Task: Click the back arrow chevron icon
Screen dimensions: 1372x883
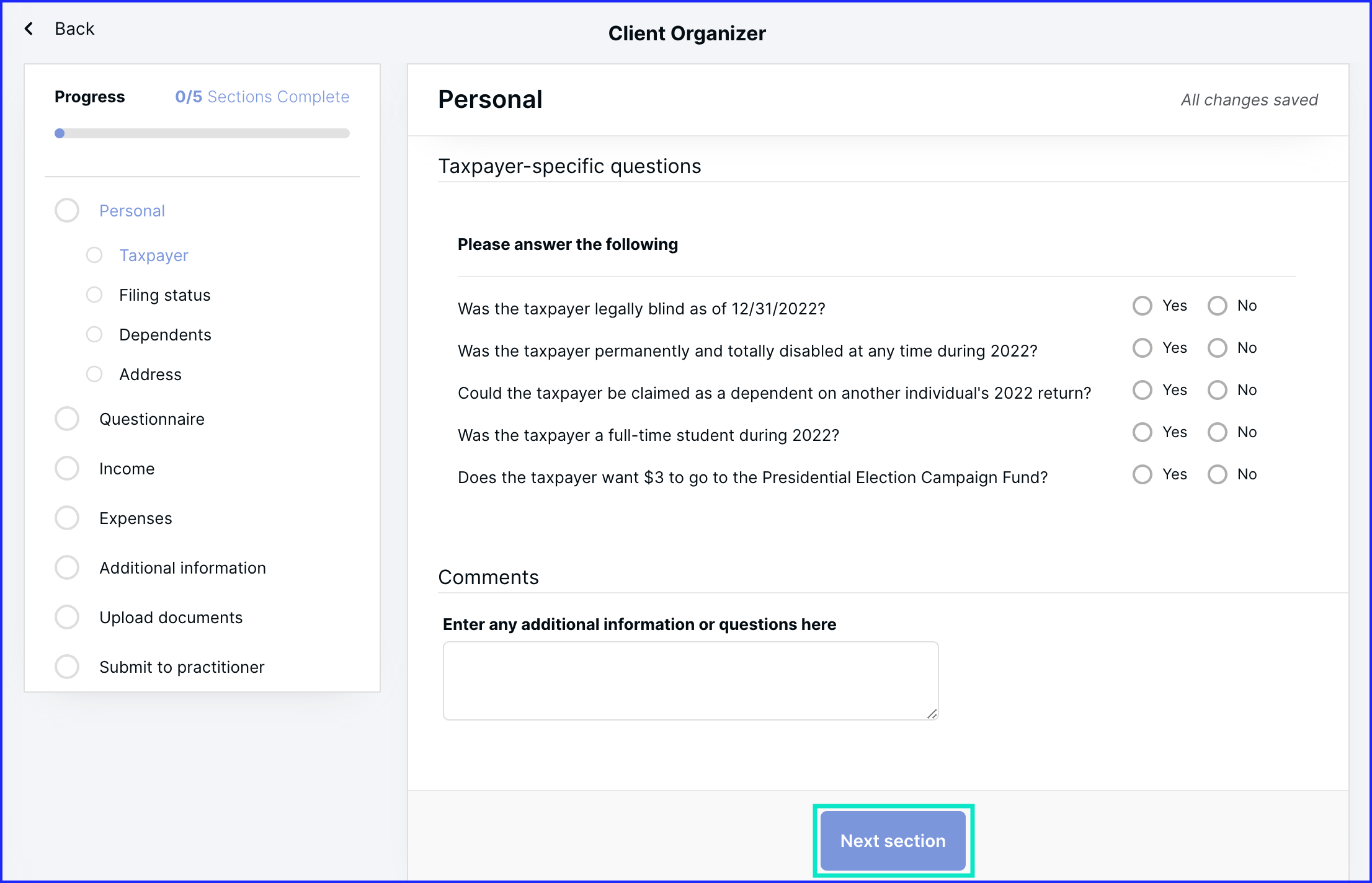Action: [x=29, y=29]
